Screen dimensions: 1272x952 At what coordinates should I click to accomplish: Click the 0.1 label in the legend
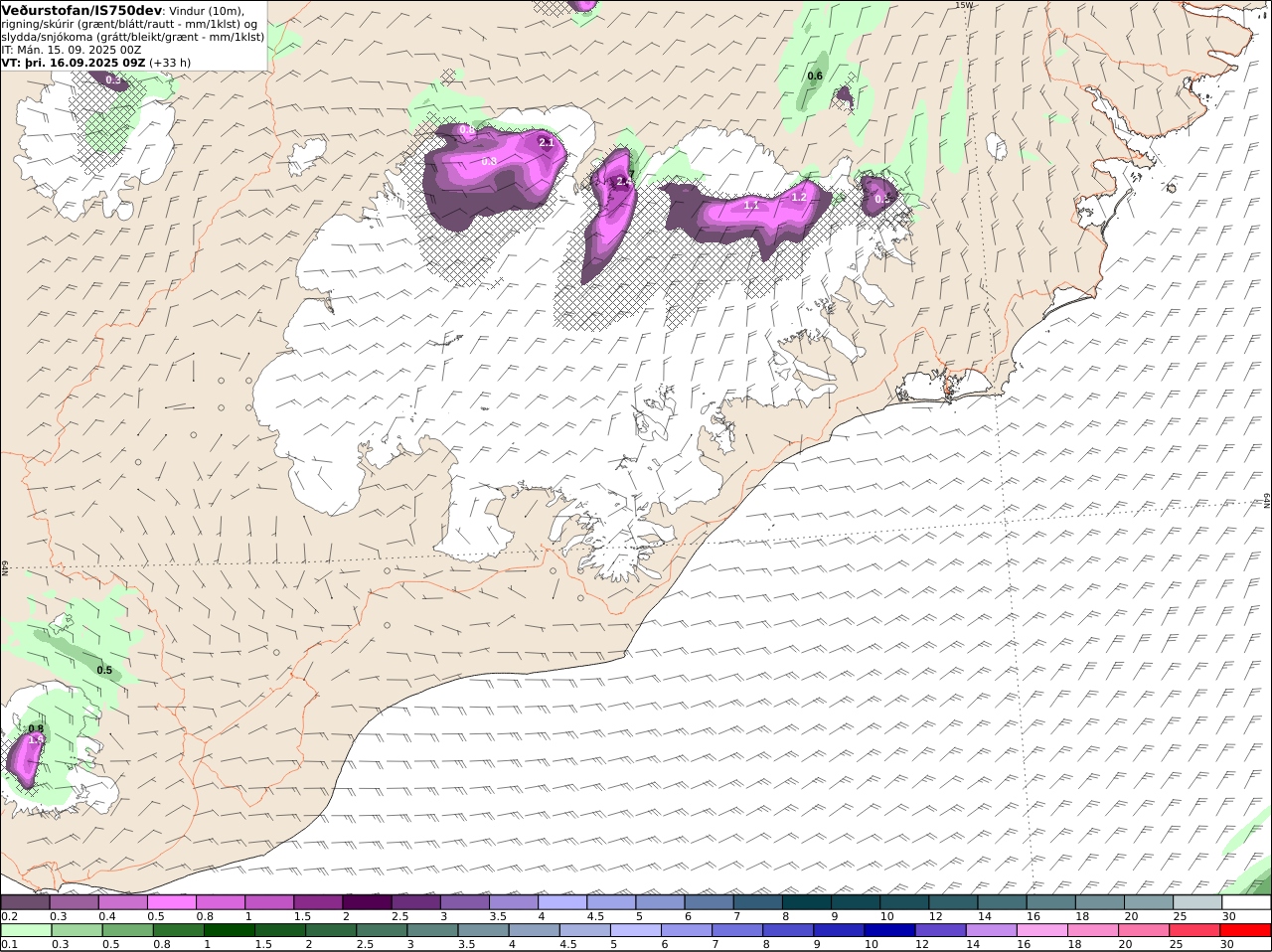coord(10,944)
